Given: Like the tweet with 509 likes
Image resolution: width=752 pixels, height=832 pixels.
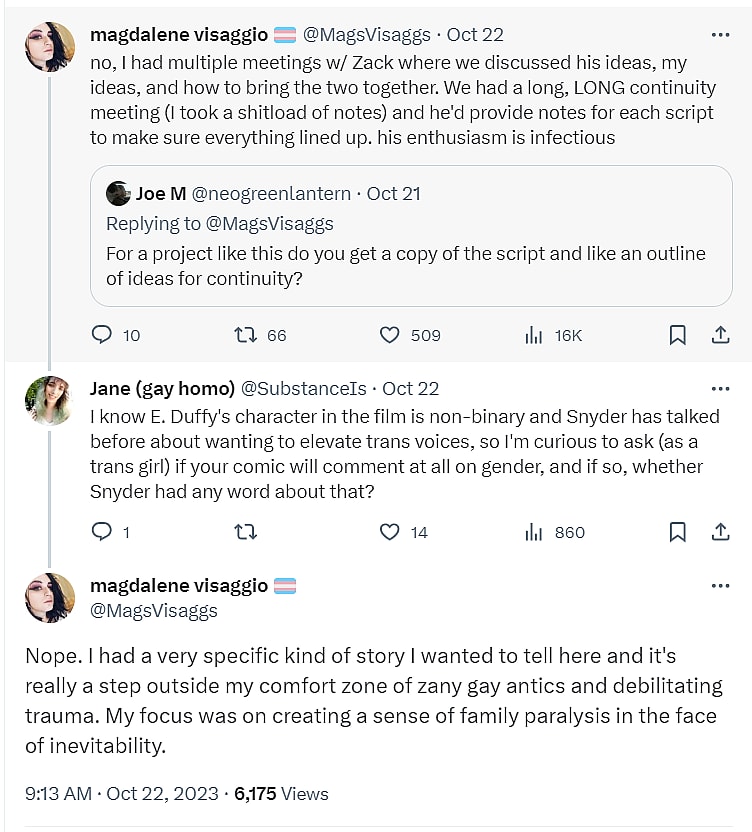Looking at the screenshot, I should (390, 335).
